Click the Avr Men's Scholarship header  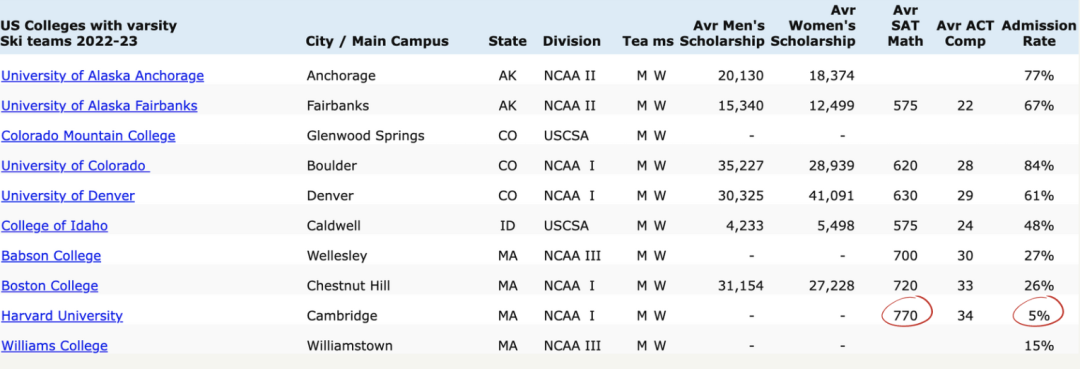pyautogui.click(x=723, y=33)
